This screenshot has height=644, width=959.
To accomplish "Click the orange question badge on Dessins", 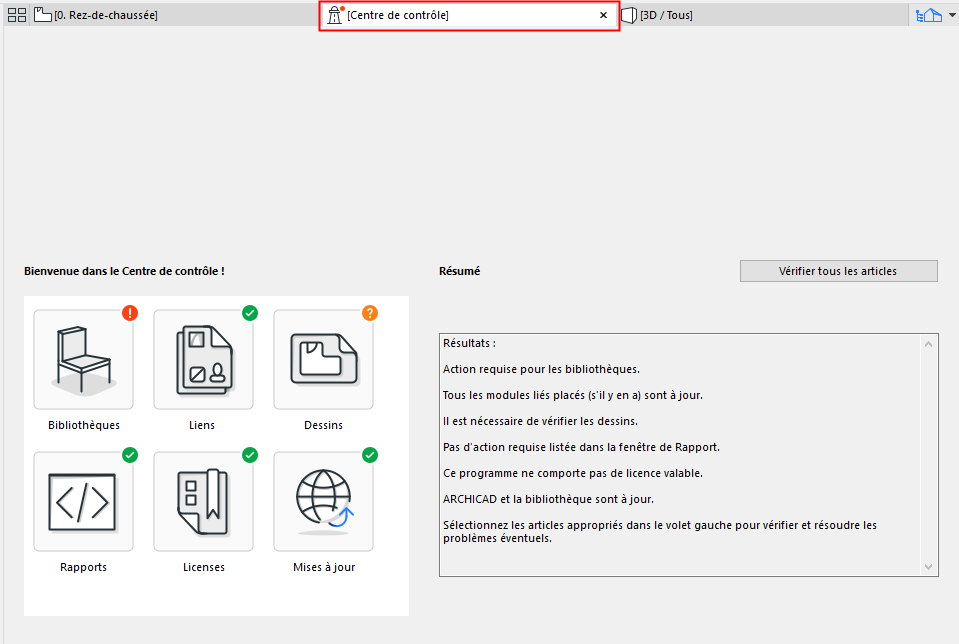I will tap(369, 313).
